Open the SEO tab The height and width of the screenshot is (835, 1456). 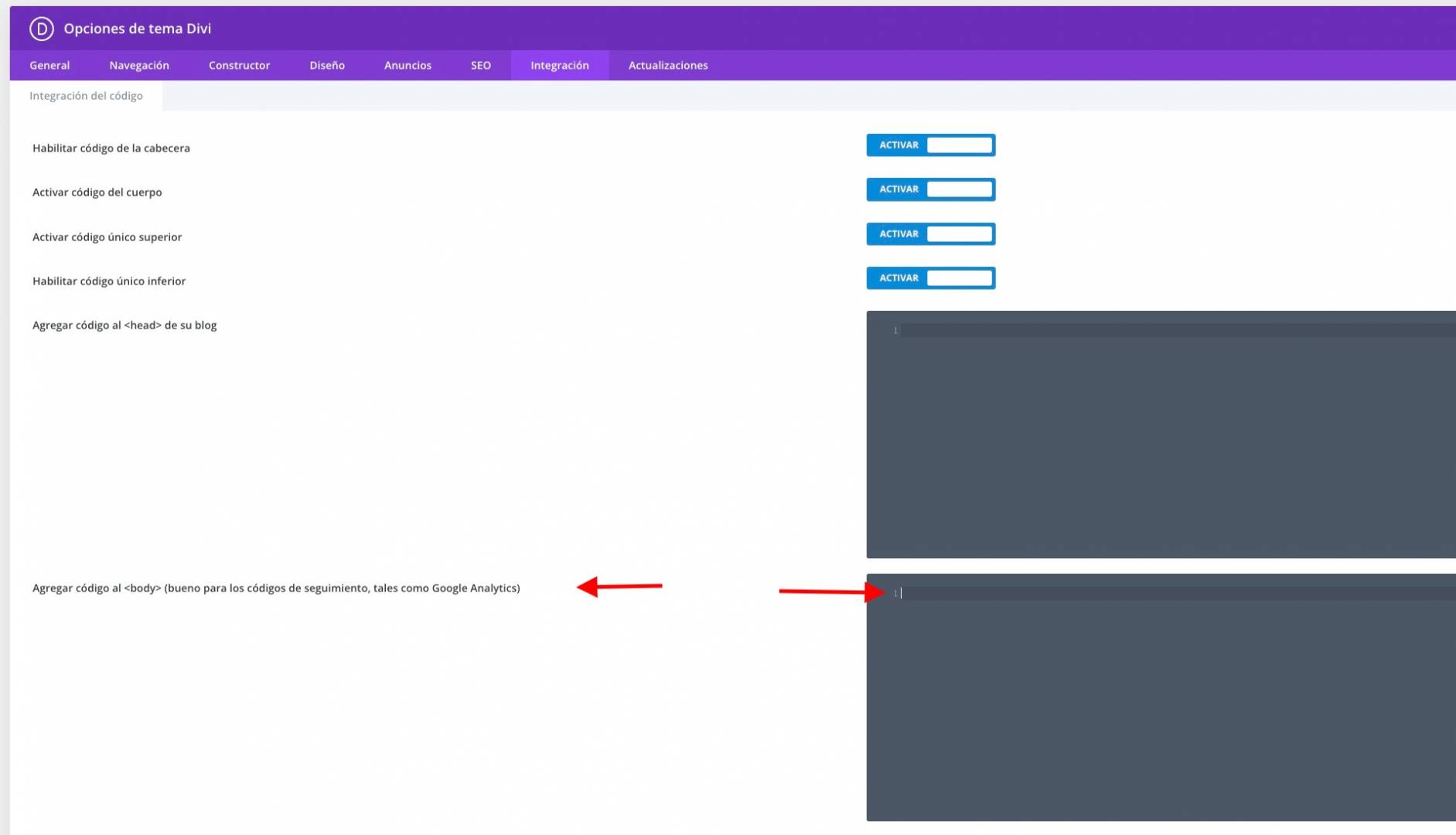(x=481, y=66)
